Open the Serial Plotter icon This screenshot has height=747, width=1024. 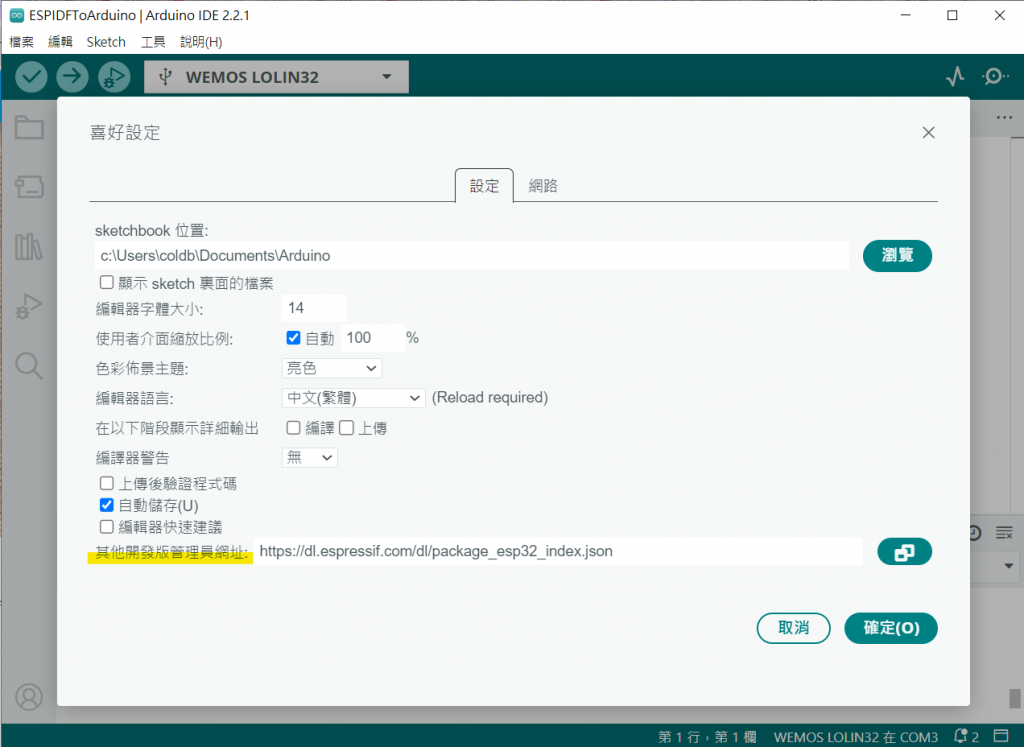click(955, 76)
